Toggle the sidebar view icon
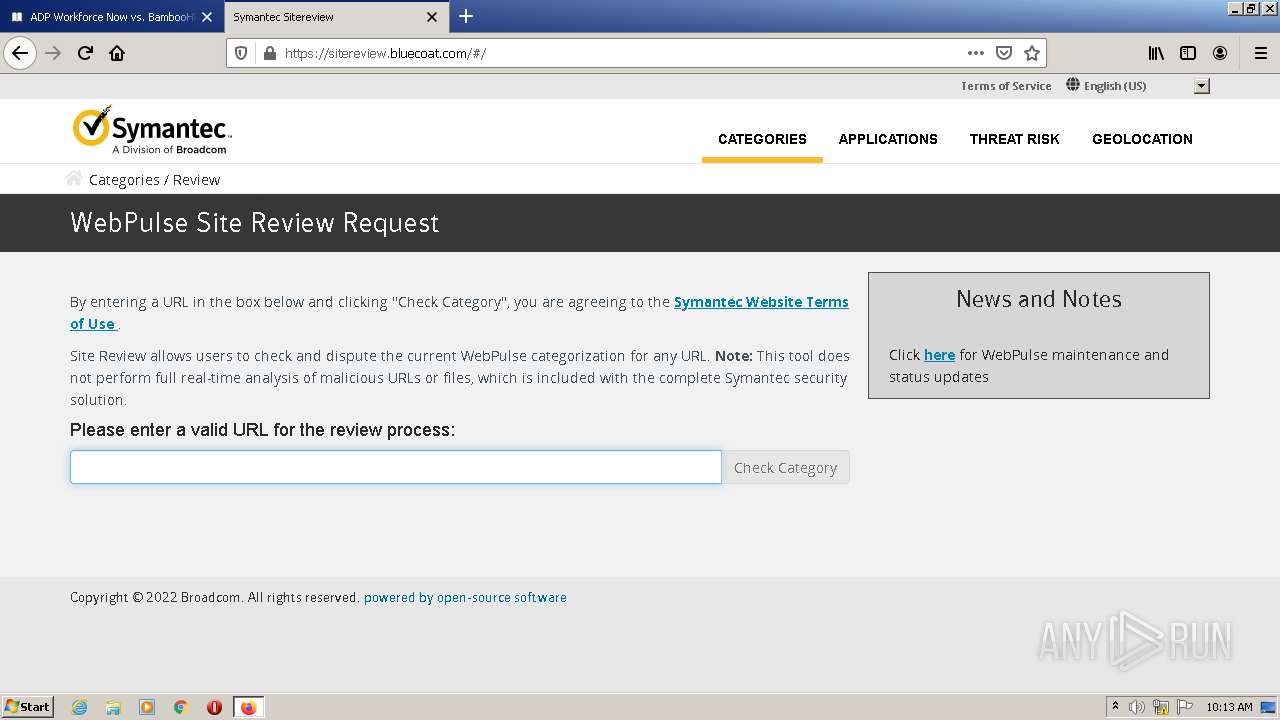The width and height of the screenshot is (1280, 720). coord(1188,53)
